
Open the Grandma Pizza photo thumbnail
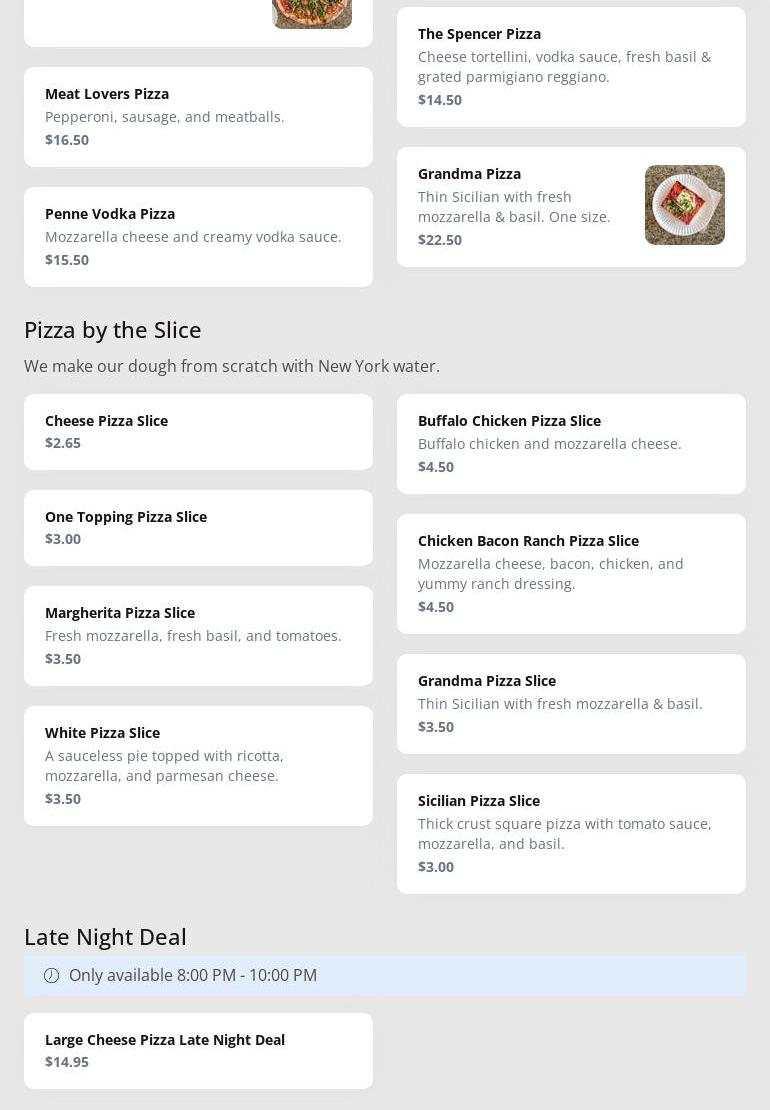[684, 205]
